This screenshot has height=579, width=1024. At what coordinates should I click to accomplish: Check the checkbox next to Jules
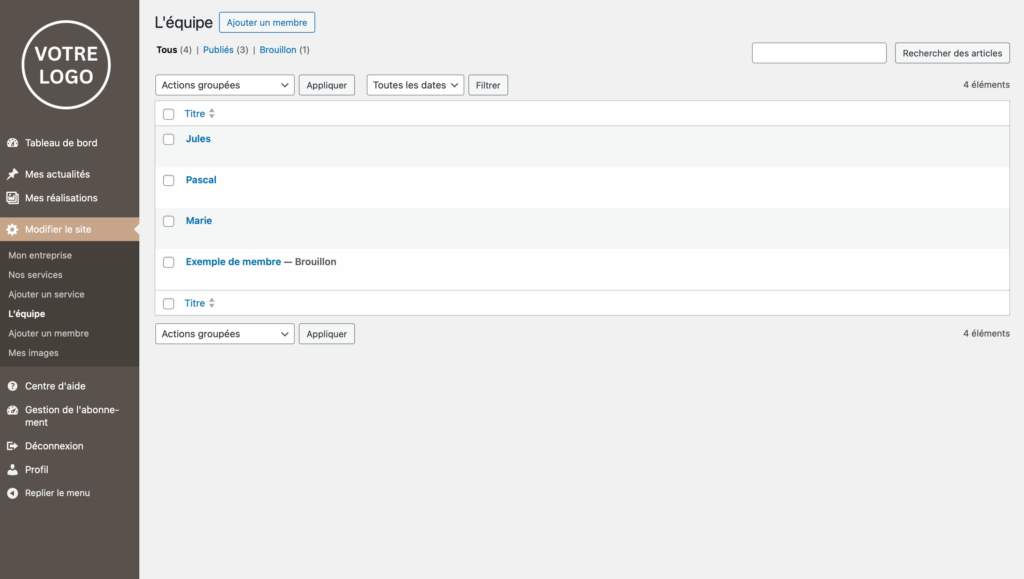point(169,140)
